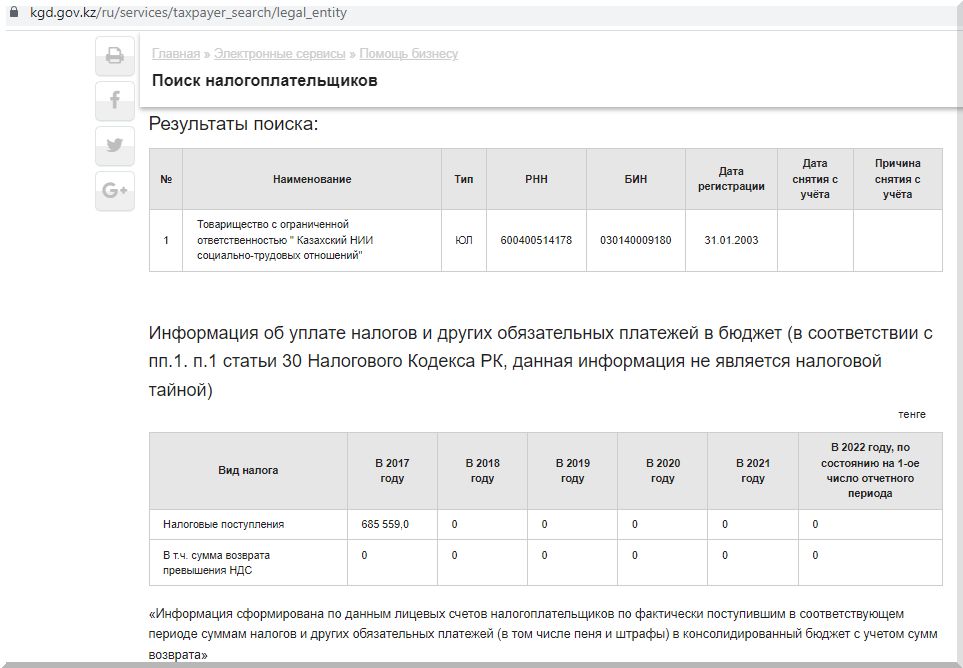Select the 685 559,0 value
Viewport: 963px width, 668px height.
click(x=385, y=524)
